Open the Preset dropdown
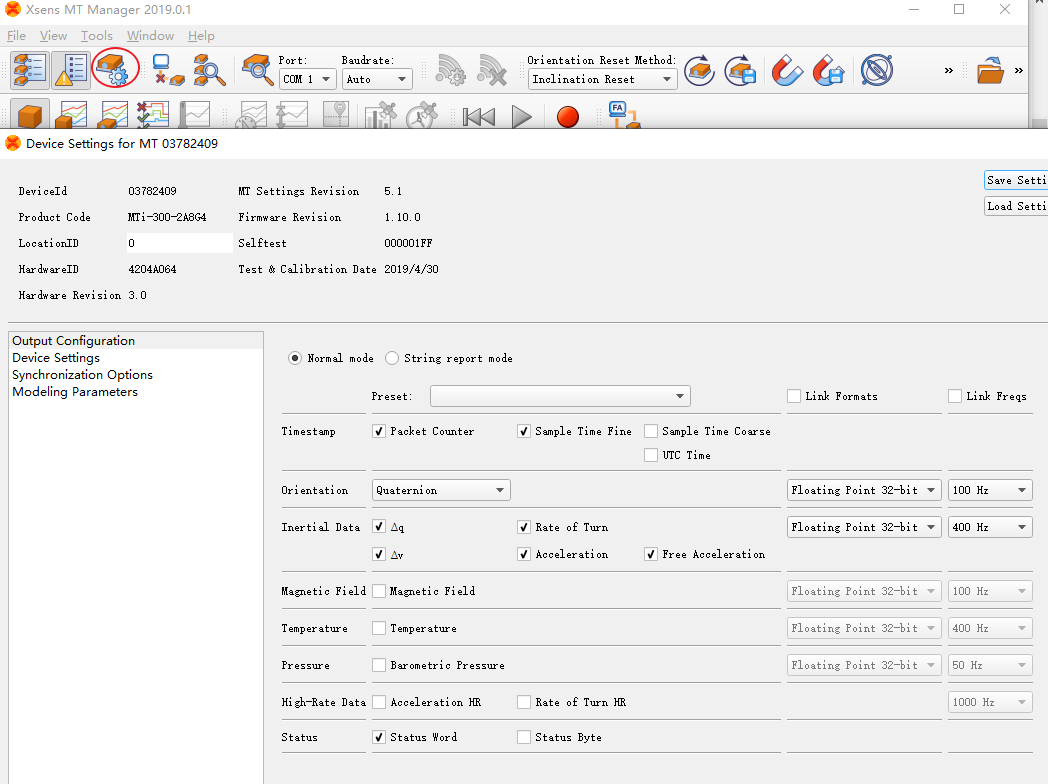1048x784 pixels. click(x=560, y=396)
